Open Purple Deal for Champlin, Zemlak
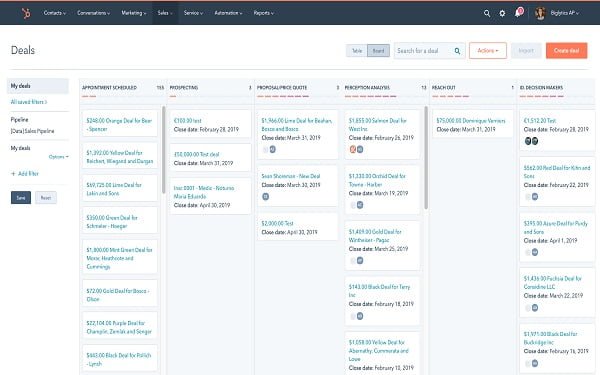600x375 pixels. point(119,327)
